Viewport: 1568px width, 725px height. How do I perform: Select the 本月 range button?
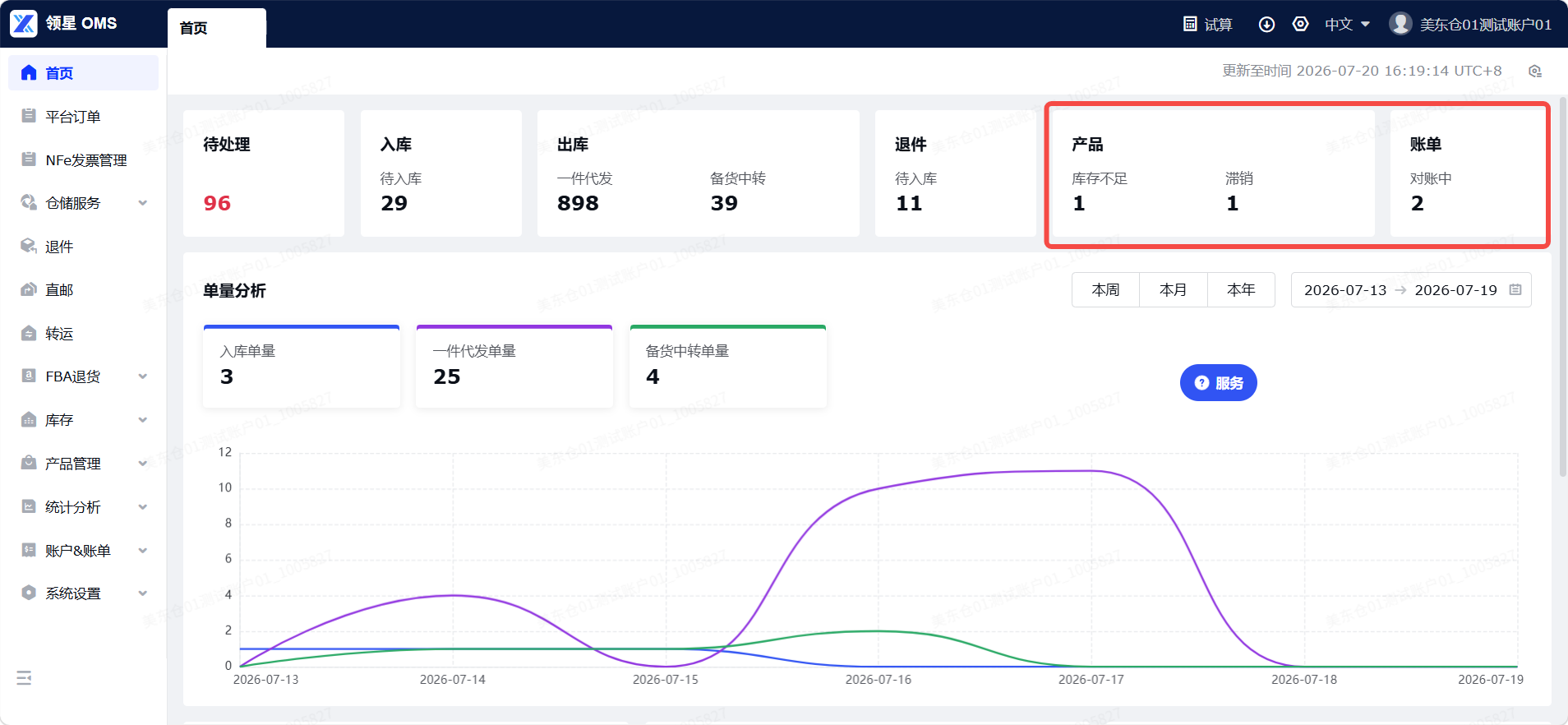pos(1173,289)
